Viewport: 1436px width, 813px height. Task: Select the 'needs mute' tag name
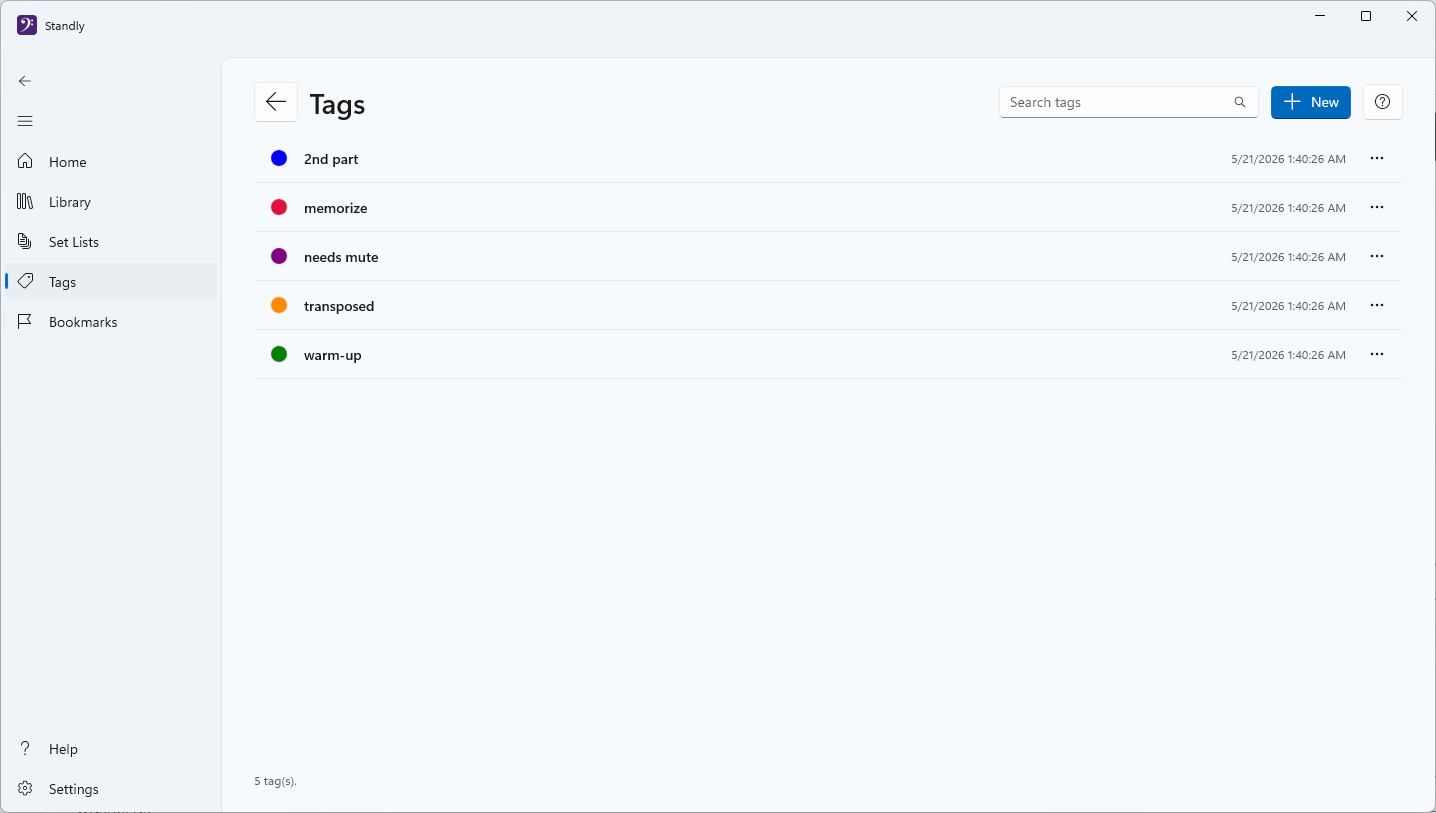click(341, 257)
